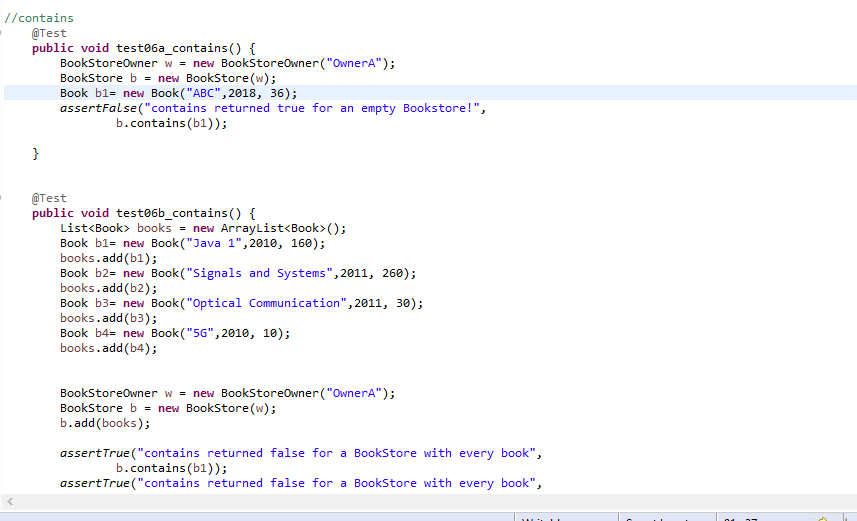Click the List<Book> books ArrayList line
The height and width of the screenshot is (521, 857).
pos(203,229)
